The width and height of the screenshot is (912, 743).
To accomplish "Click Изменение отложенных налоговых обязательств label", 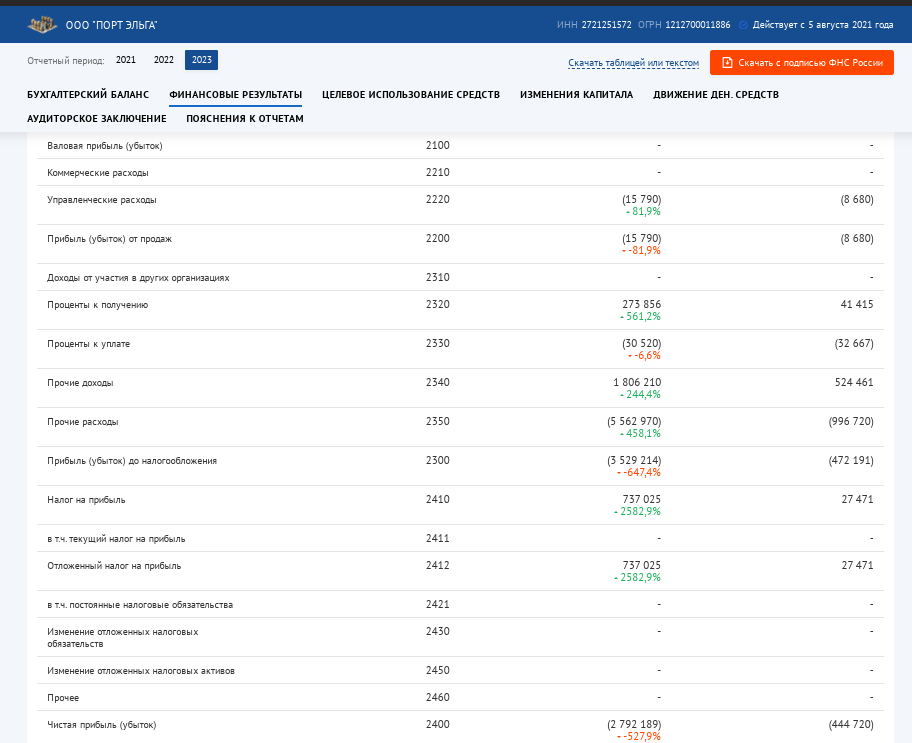I will click(x=123, y=638).
